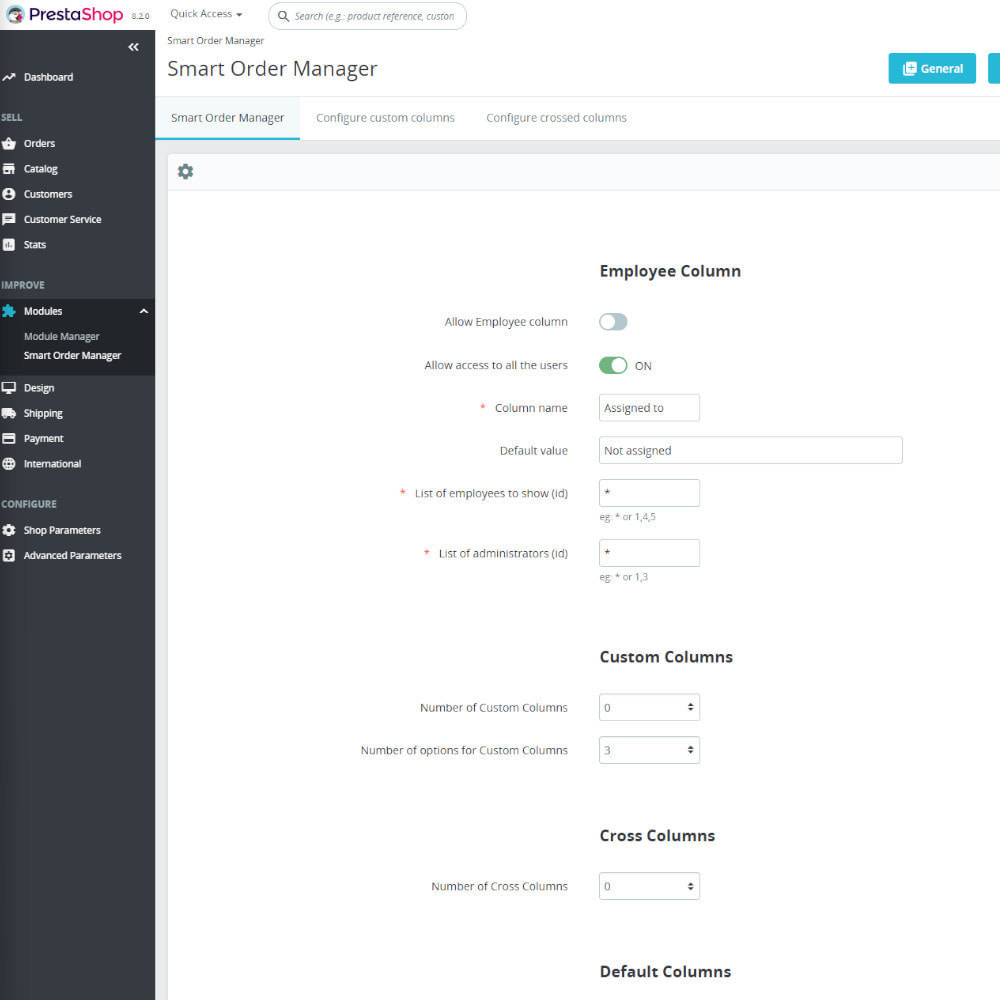Turn off Allow access to all users
1000x1000 pixels.
coord(613,365)
